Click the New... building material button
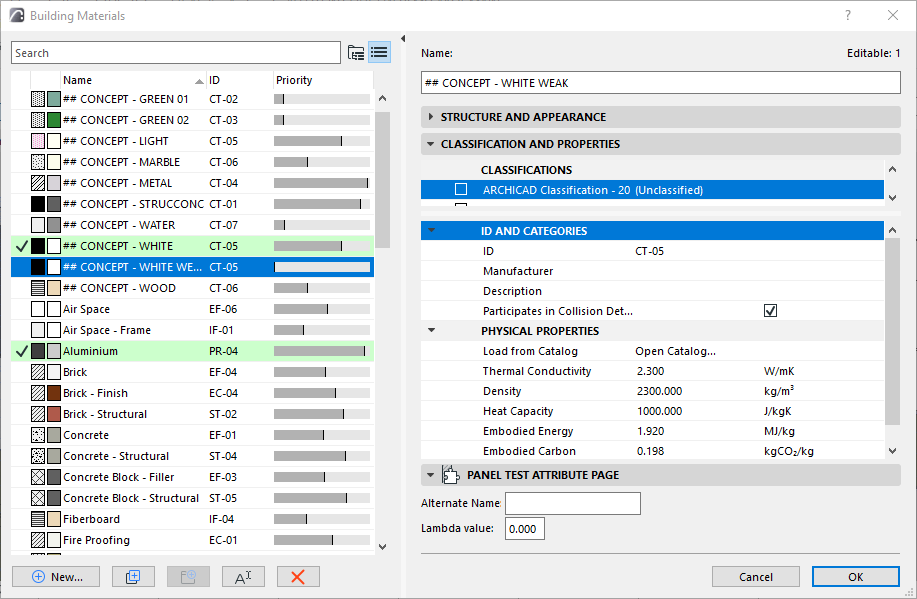The height and width of the screenshot is (599, 917). (56, 577)
